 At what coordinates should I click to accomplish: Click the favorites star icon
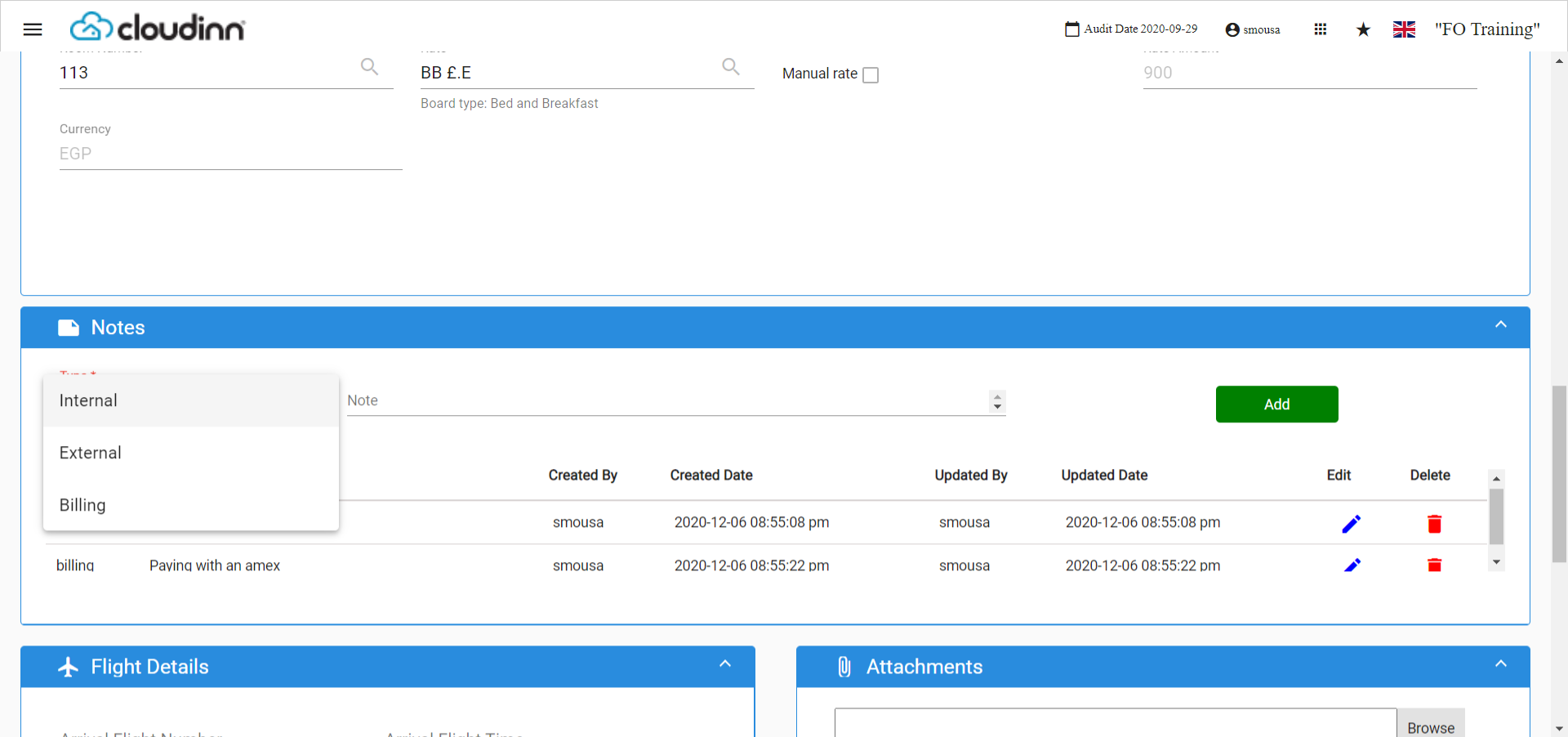(1363, 29)
